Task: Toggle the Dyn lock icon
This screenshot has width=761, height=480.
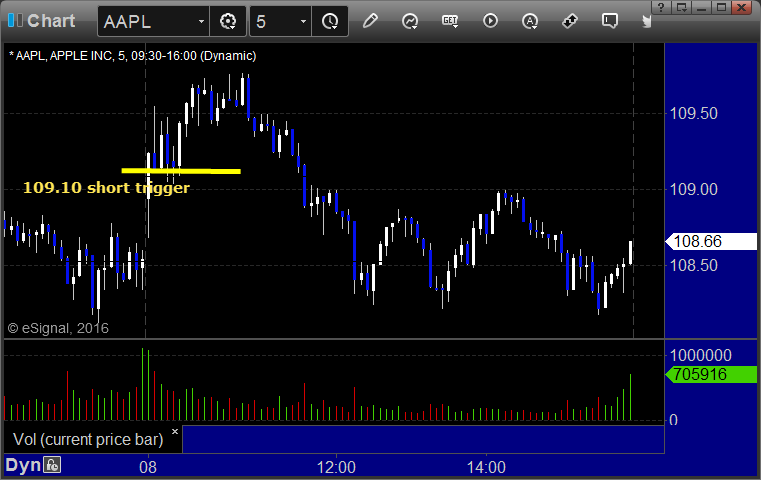Action: (52, 465)
